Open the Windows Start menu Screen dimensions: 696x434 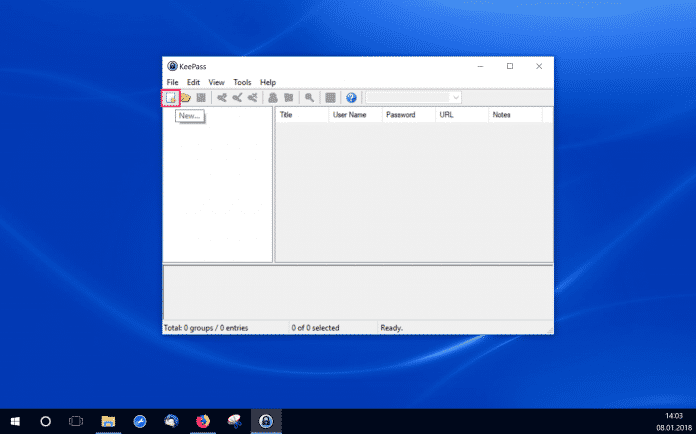16,421
